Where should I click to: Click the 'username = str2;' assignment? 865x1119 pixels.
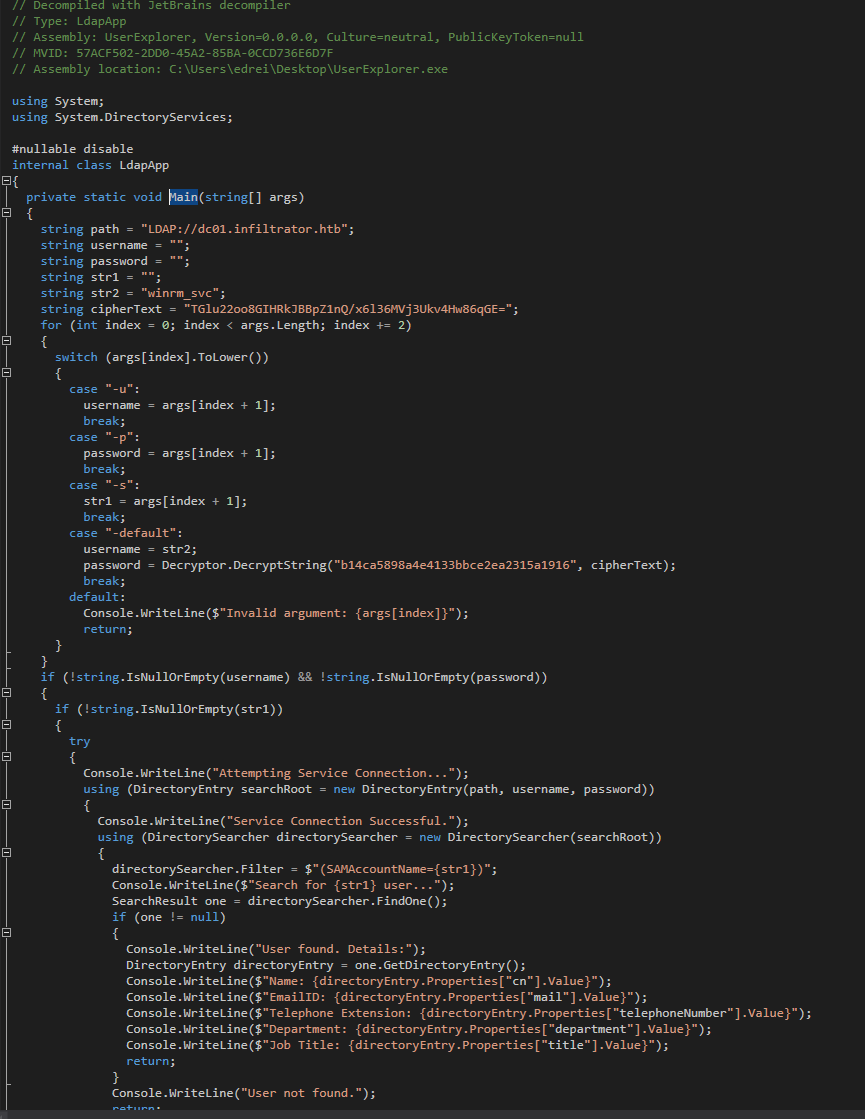(x=140, y=549)
